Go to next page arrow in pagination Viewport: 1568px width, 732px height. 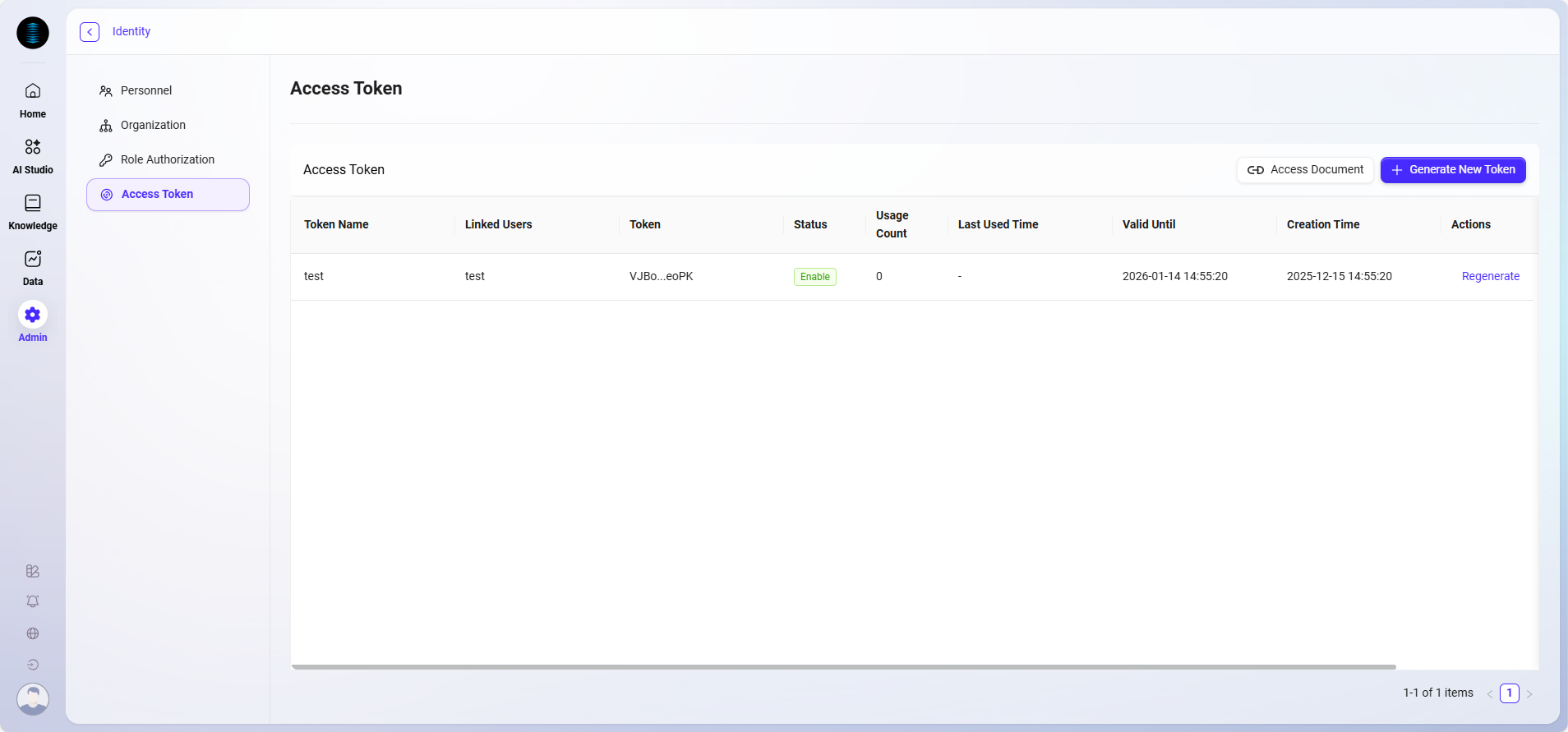pos(1529,693)
